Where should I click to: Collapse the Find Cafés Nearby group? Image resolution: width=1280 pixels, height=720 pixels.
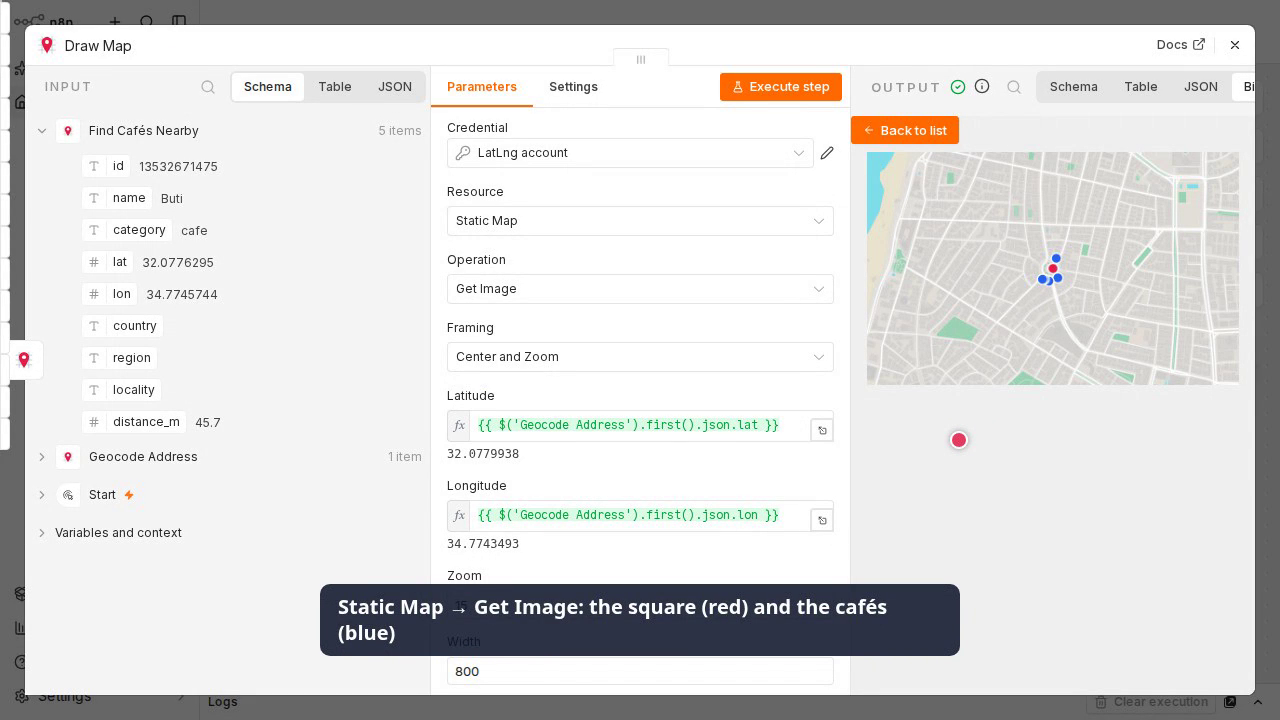[x=42, y=131]
